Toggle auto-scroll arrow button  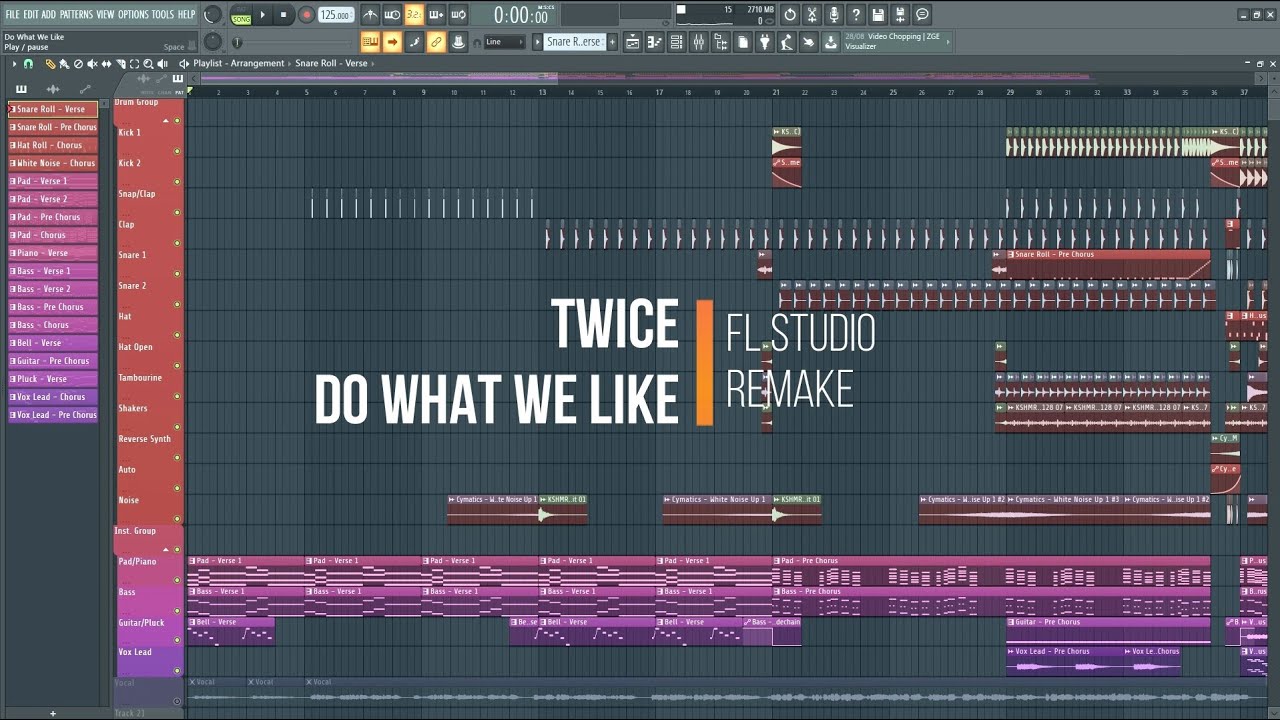point(393,42)
